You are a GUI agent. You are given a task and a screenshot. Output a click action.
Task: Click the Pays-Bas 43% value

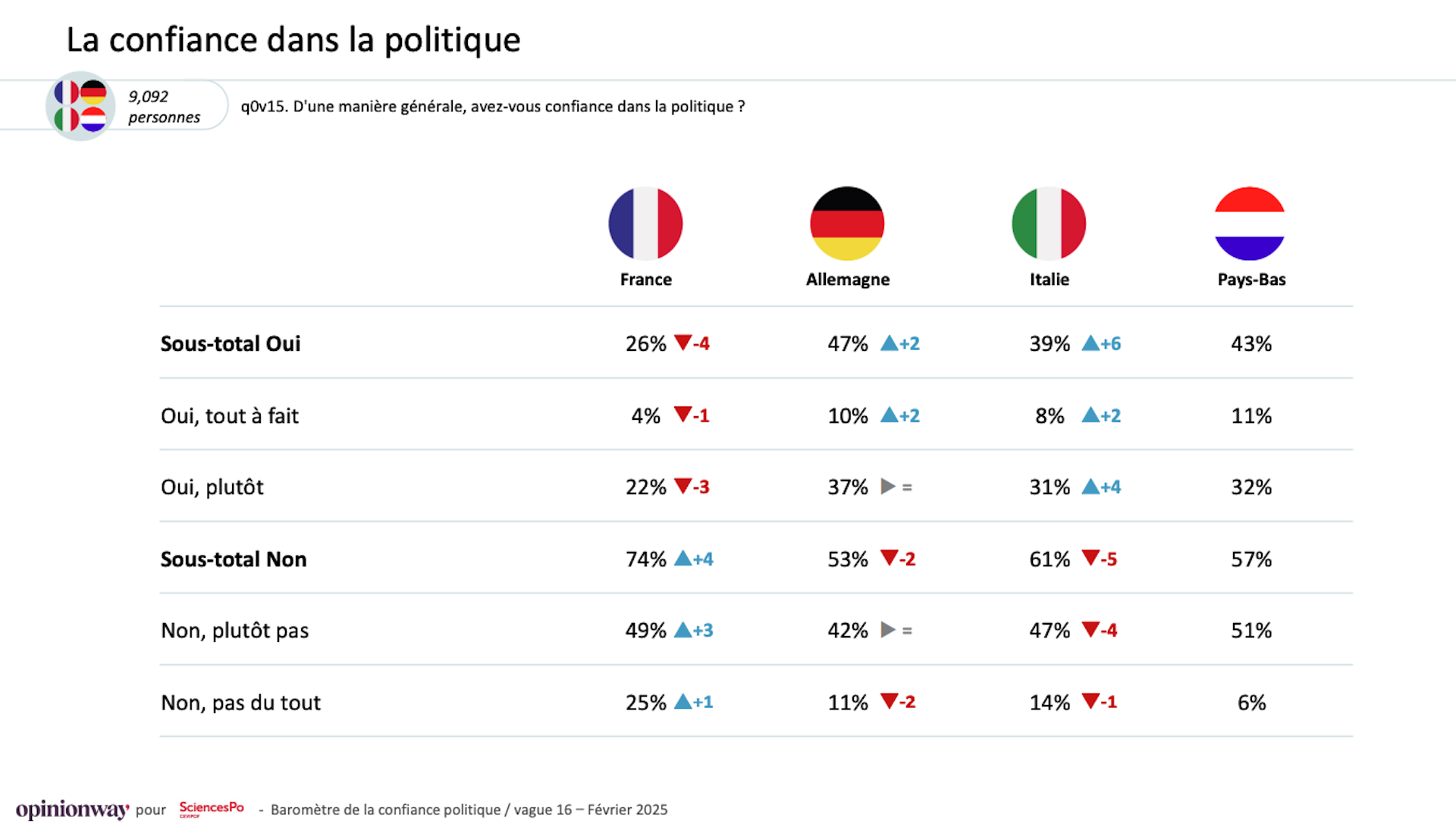tap(1251, 343)
